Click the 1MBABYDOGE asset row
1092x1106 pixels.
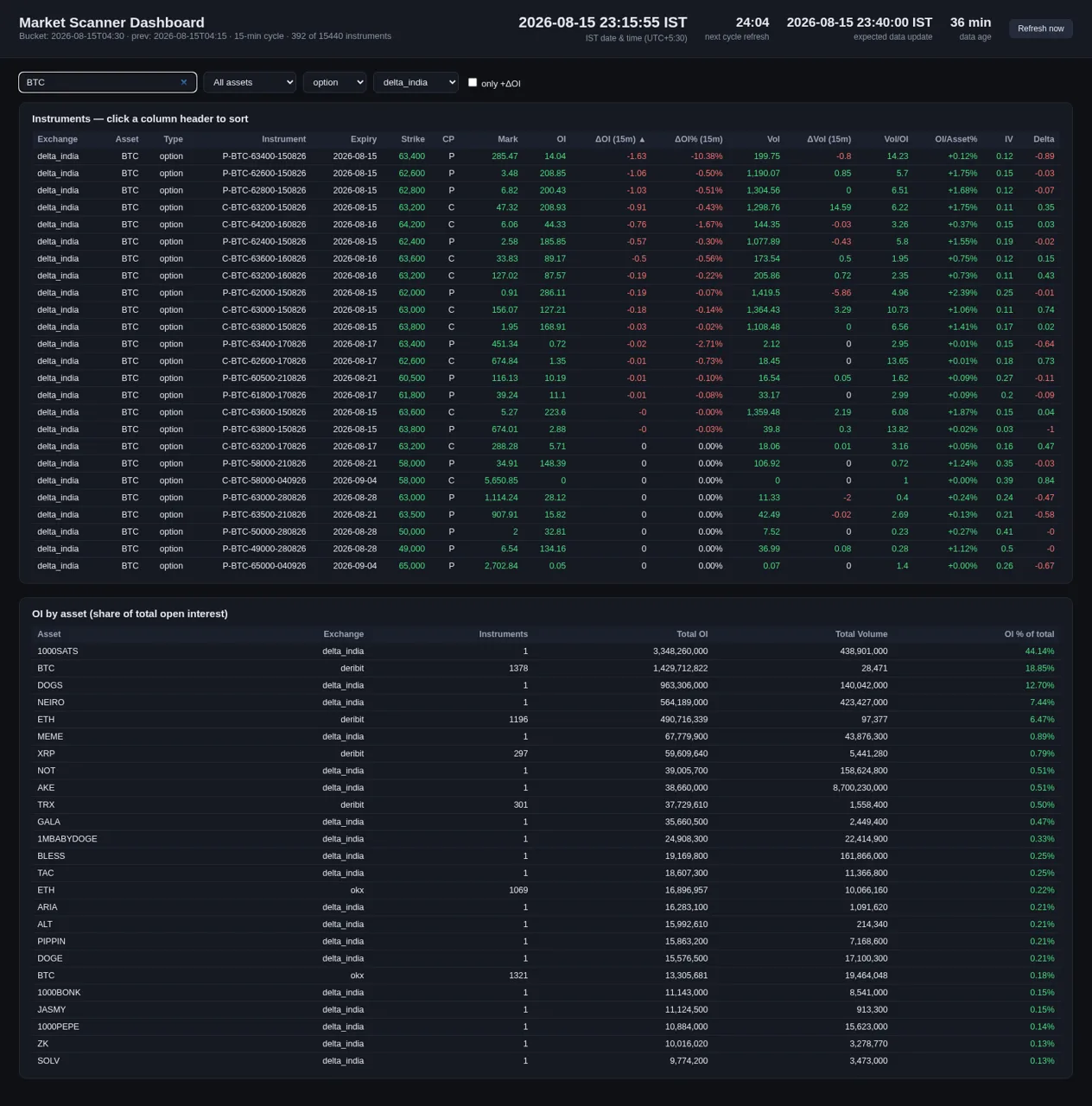546,839
